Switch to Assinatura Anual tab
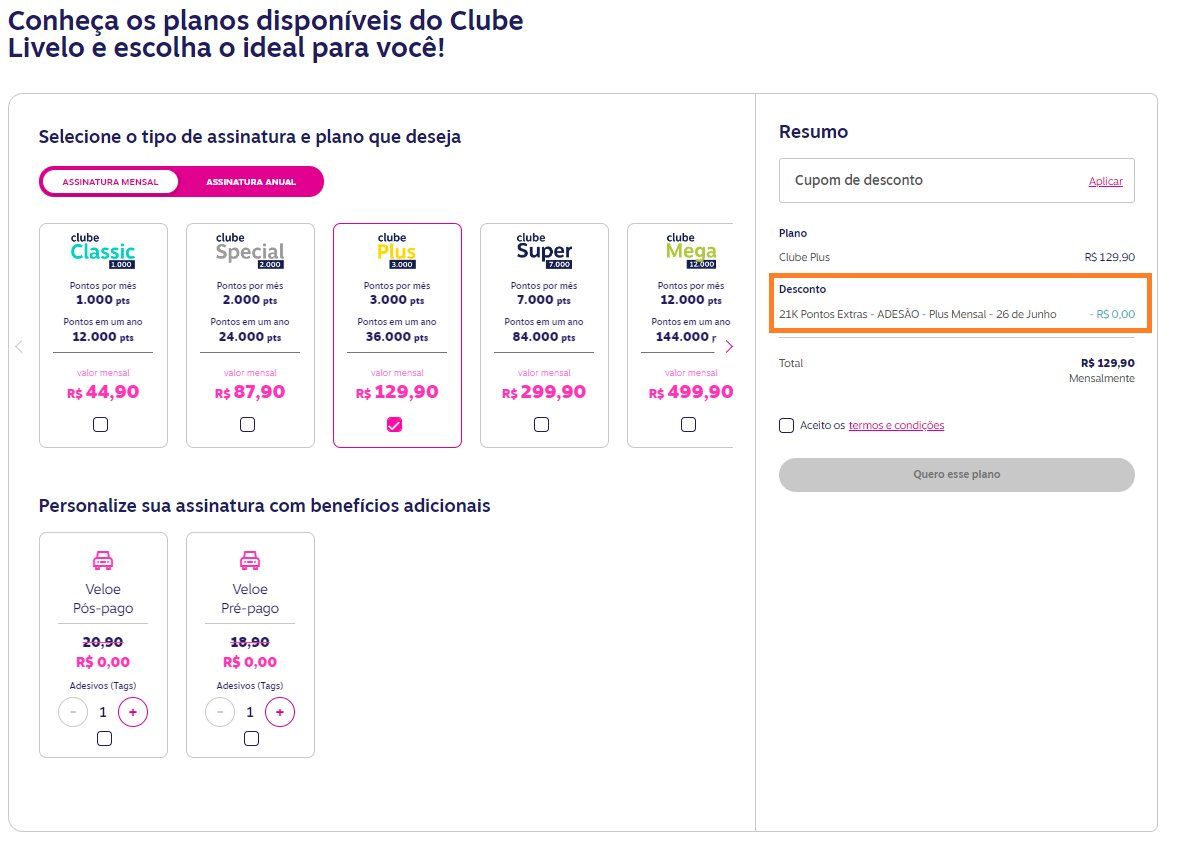Image resolution: width=1189 pixels, height=847 pixels. pyautogui.click(x=251, y=182)
